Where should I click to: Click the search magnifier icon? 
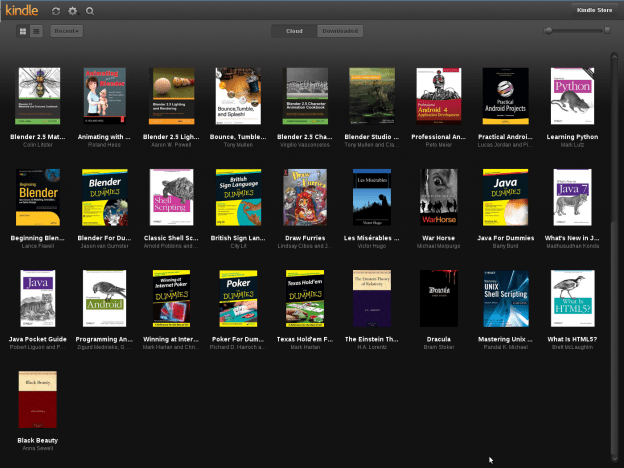tap(90, 11)
